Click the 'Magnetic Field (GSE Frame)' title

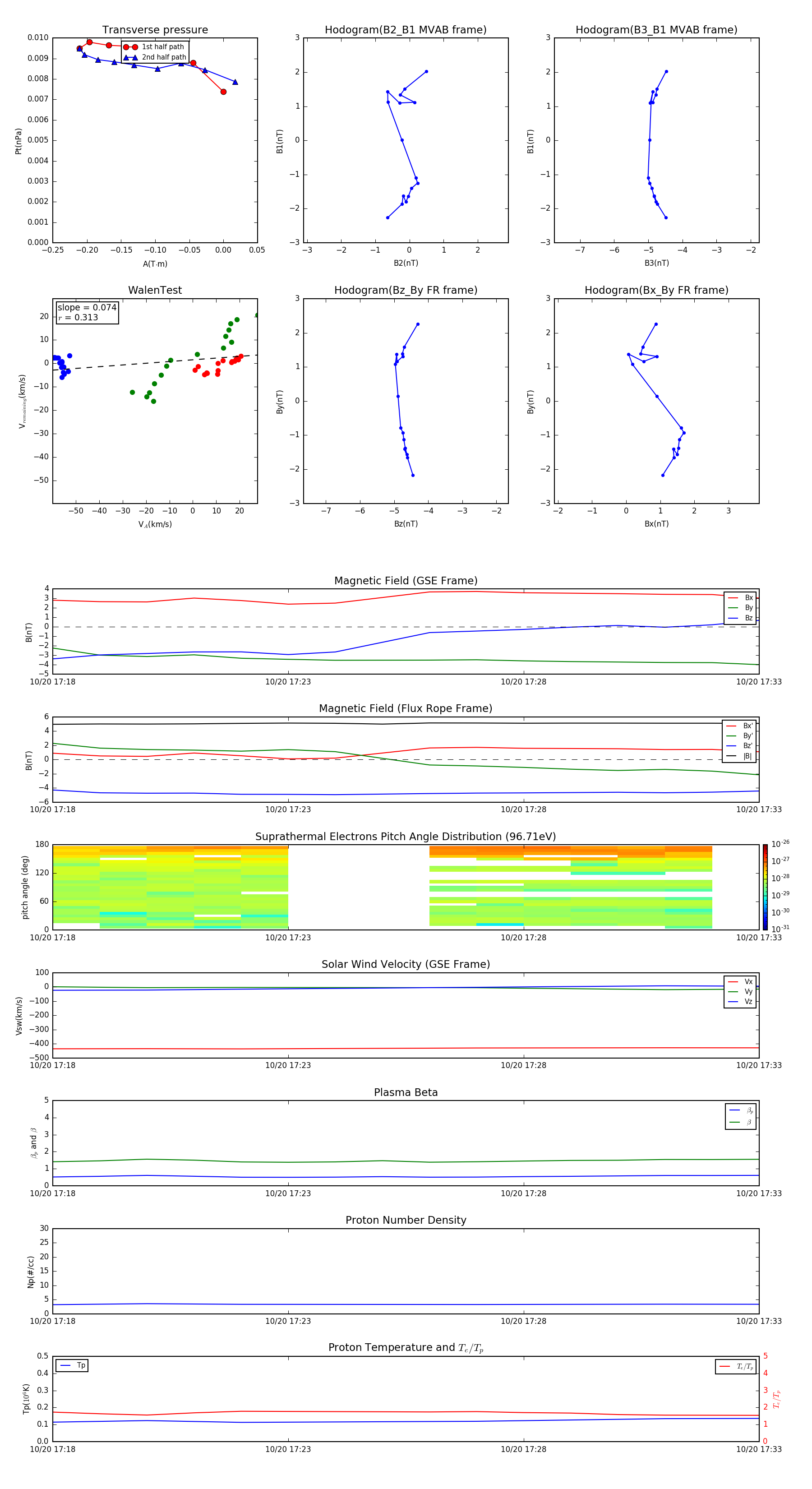point(406,581)
